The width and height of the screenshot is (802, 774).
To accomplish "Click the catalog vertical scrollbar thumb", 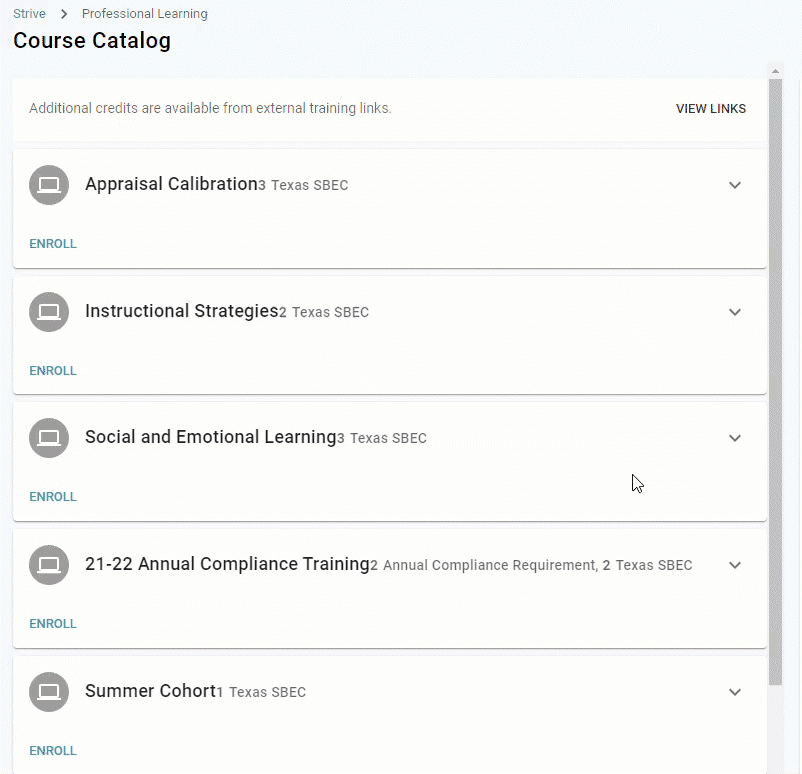I will (x=775, y=380).
